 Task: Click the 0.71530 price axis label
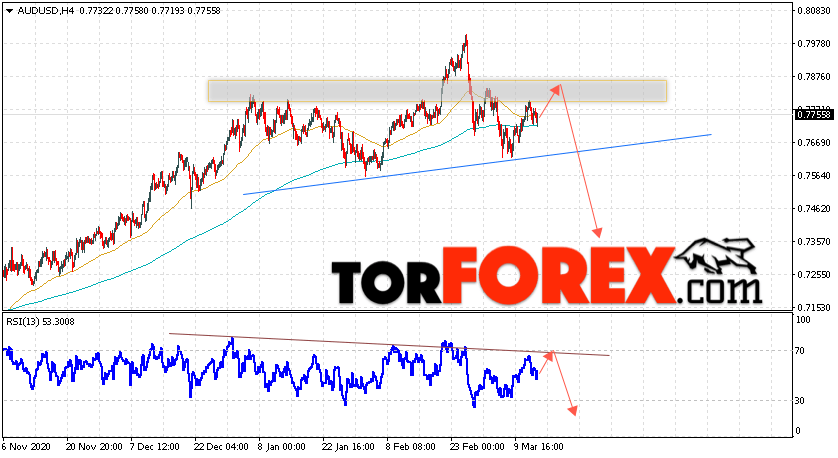(814, 308)
